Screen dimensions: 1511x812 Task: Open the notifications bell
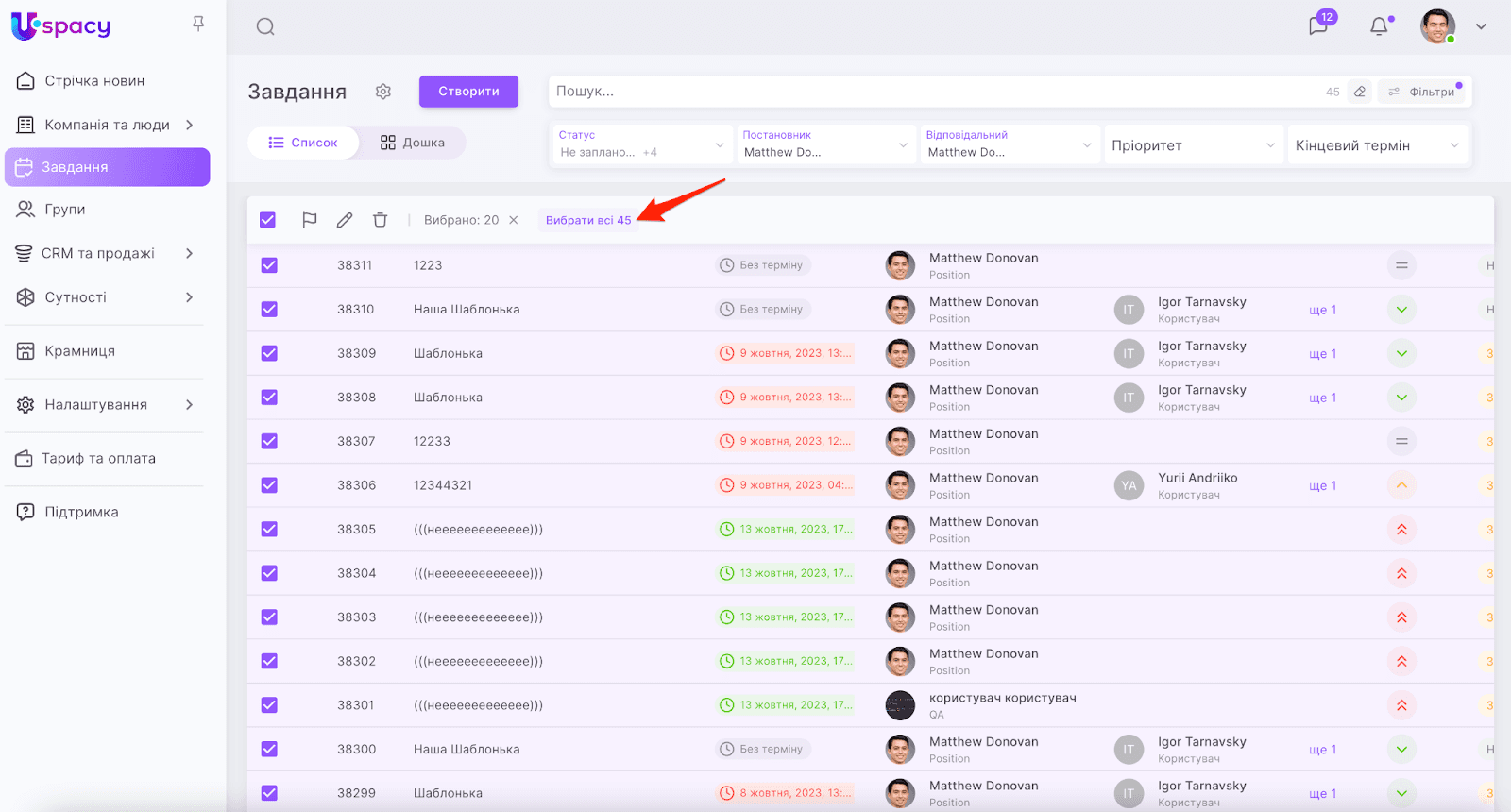[x=1379, y=26]
